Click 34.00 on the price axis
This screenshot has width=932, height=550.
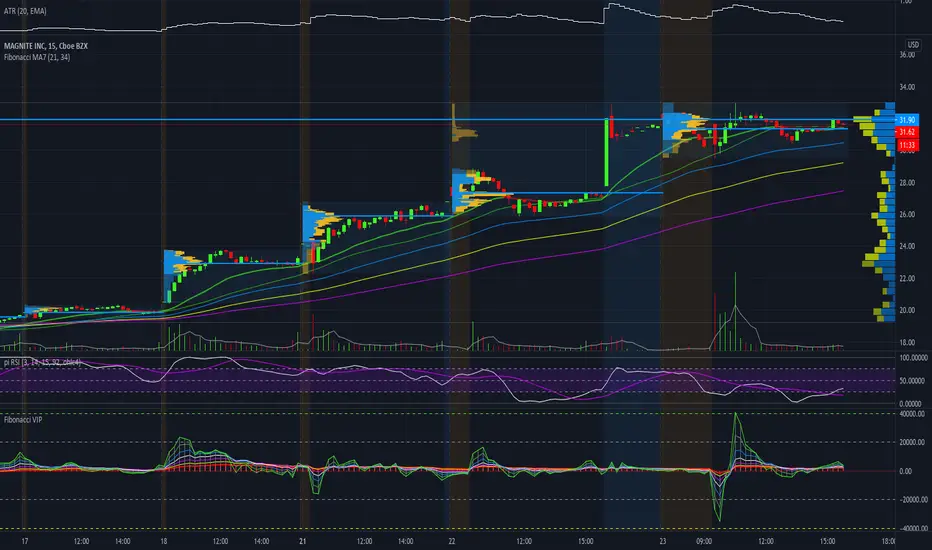[907, 87]
